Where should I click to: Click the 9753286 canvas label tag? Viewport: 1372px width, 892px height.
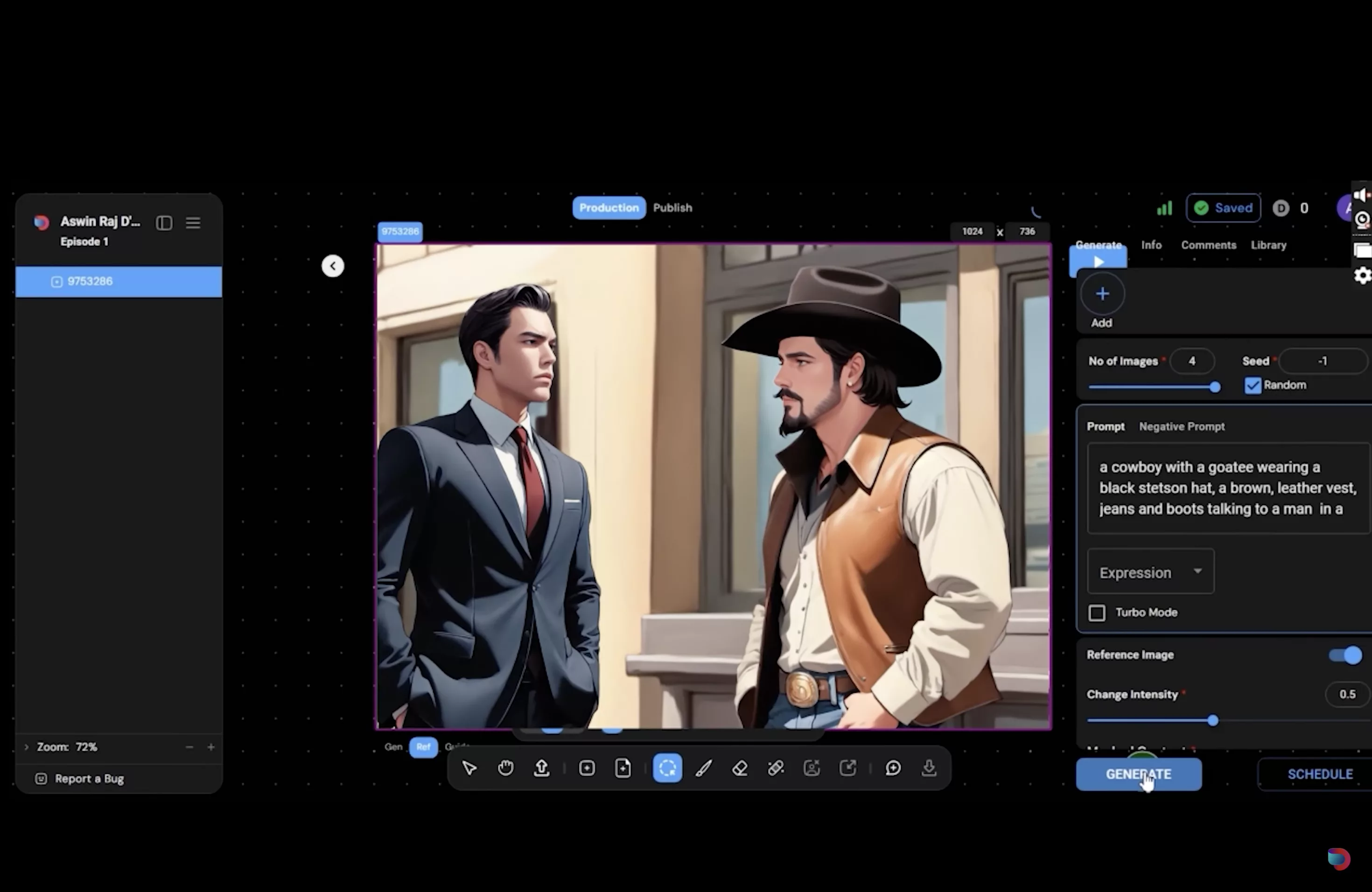point(400,232)
